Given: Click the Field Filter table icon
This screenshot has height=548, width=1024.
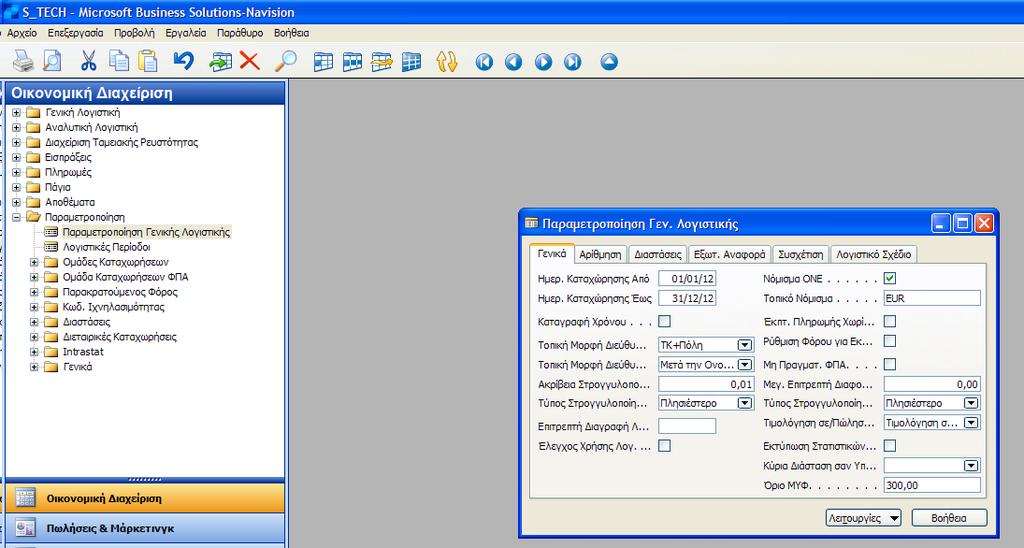Looking at the screenshot, I should (x=323, y=61).
